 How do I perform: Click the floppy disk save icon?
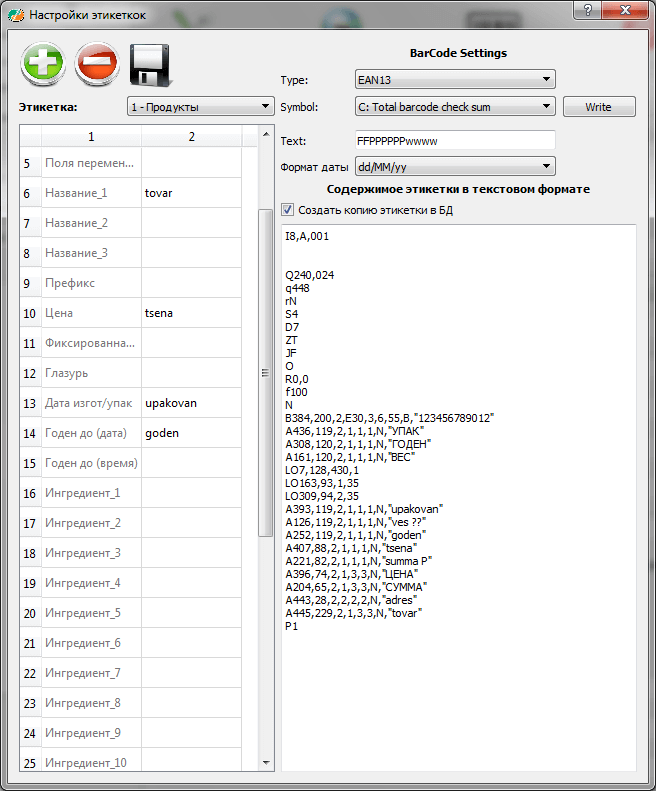[151, 65]
